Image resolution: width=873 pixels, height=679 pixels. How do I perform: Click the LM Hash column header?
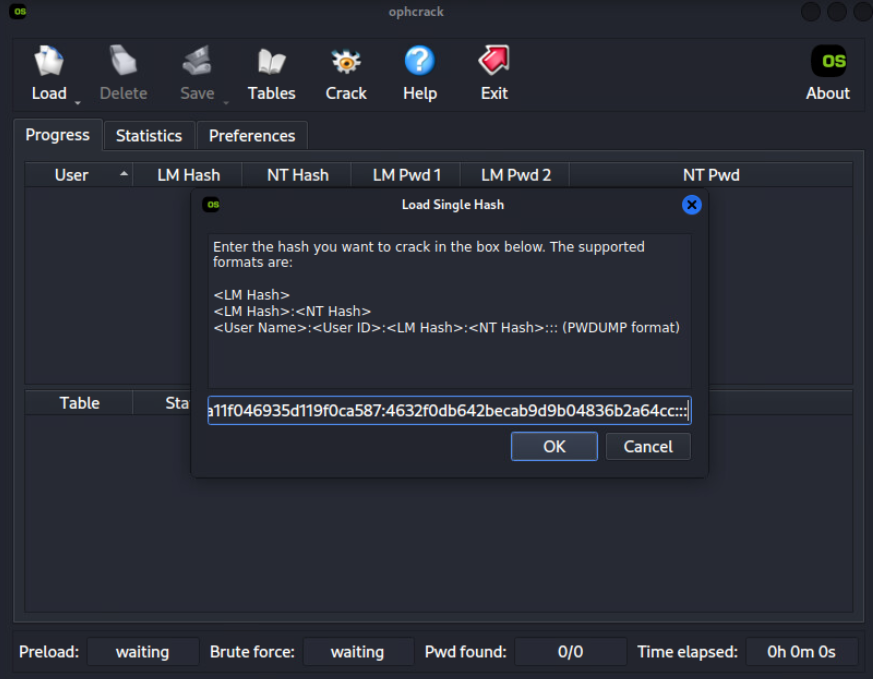click(x=188, y=175)
